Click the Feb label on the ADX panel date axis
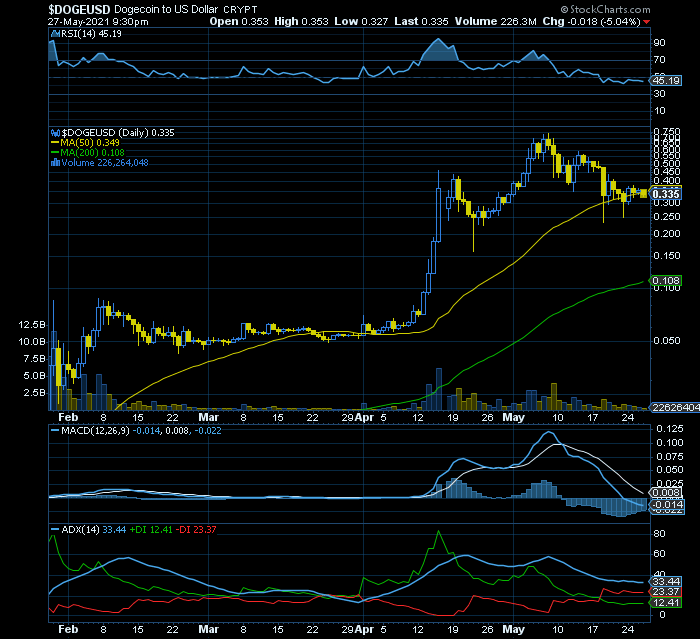The image size is (700, 639). (68, 629)
